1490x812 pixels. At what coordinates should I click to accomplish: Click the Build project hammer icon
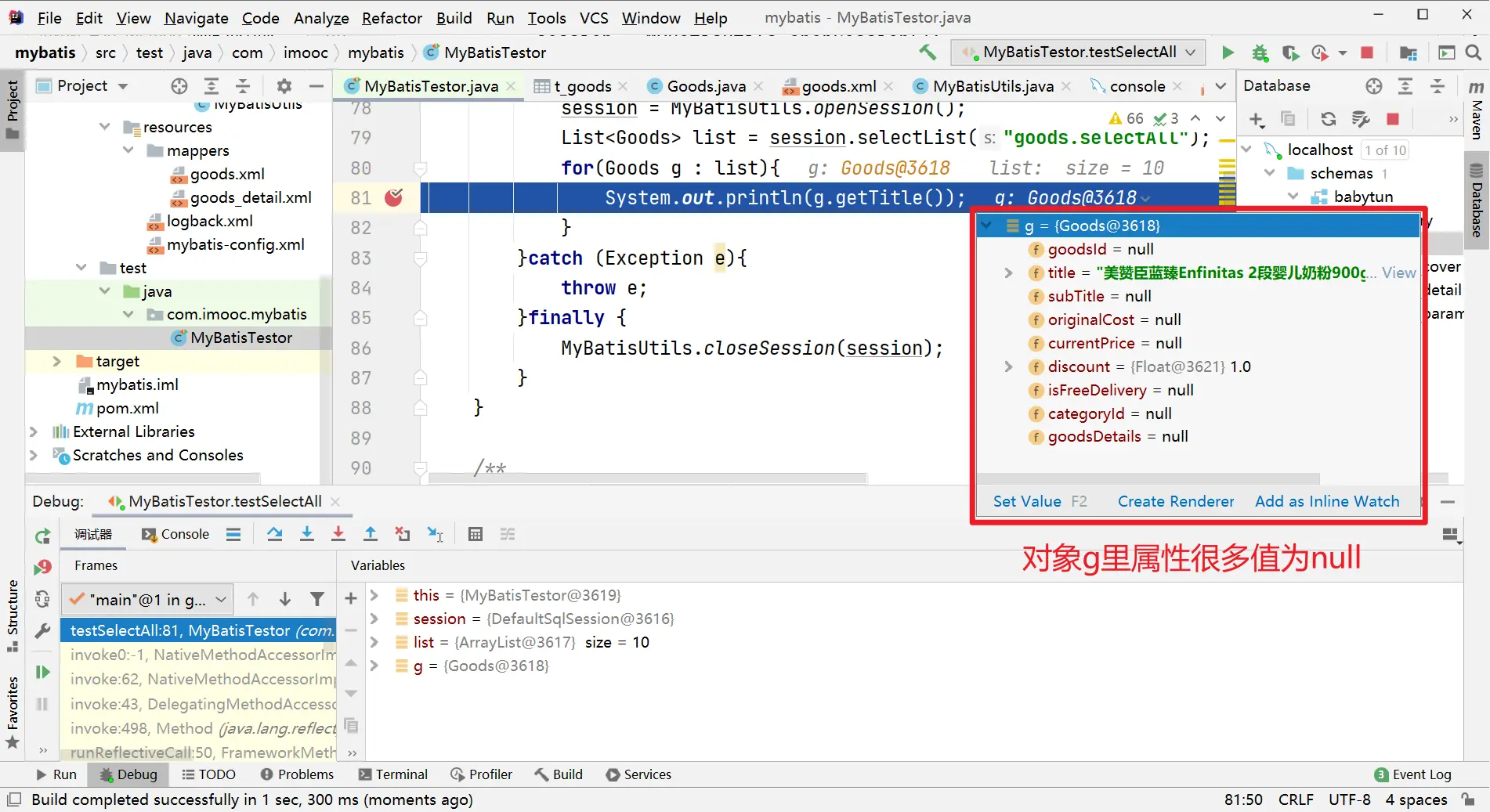coord(928,52)
